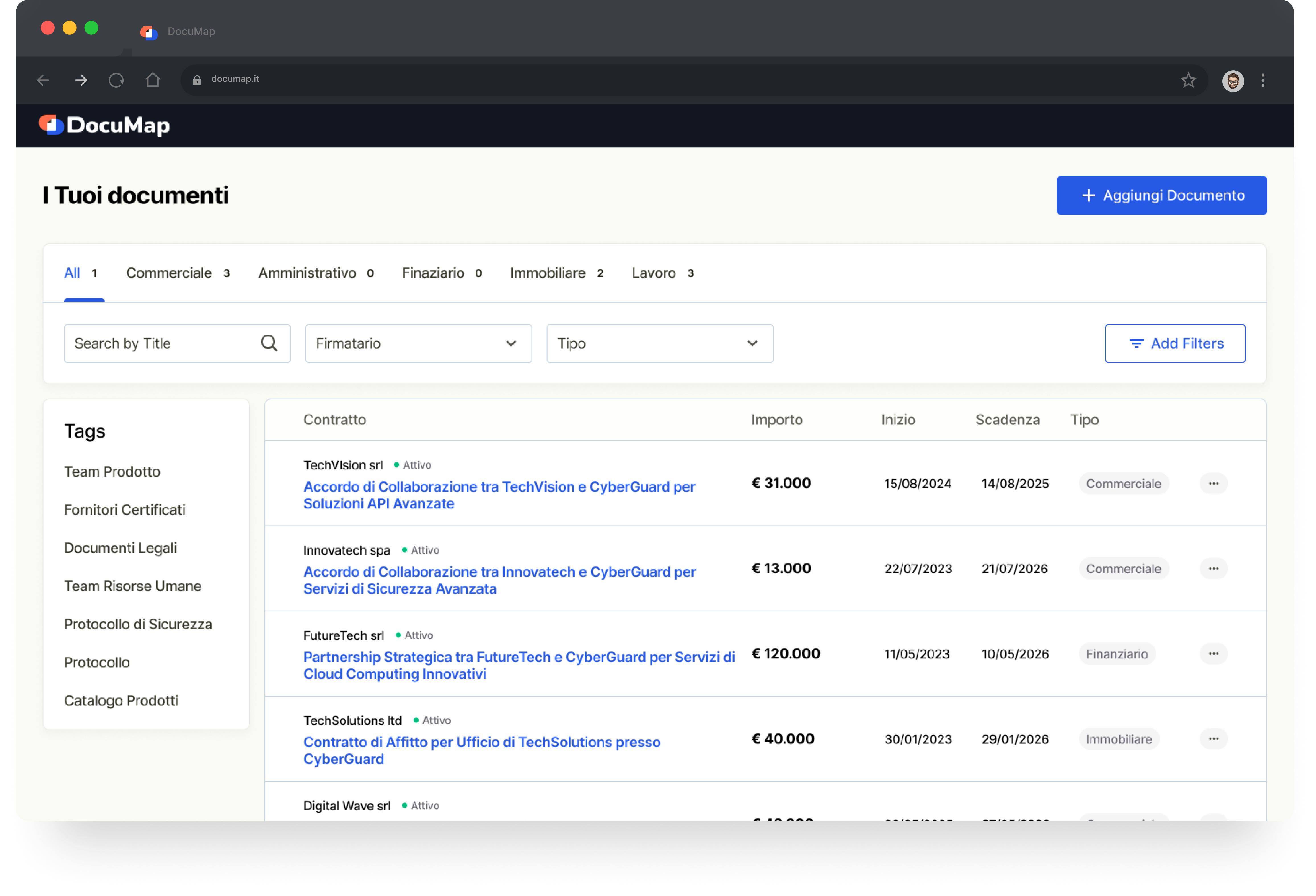Open browser three-dot options menu

(x=1262, y=80)
